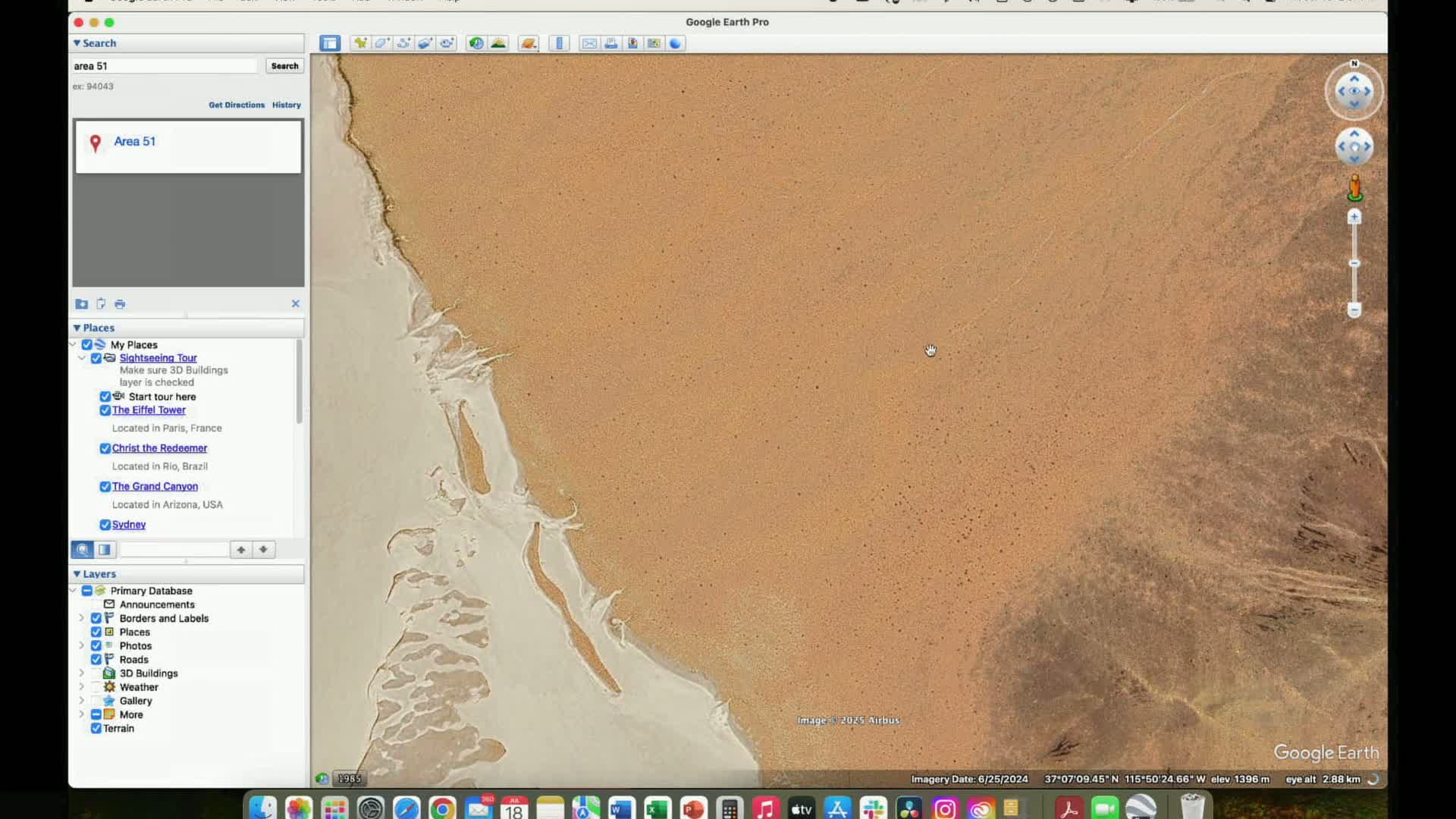Uncheck the Terrain layer checkbox
The height and width of the screenshot is (819, 1456).
pos(96,729)
